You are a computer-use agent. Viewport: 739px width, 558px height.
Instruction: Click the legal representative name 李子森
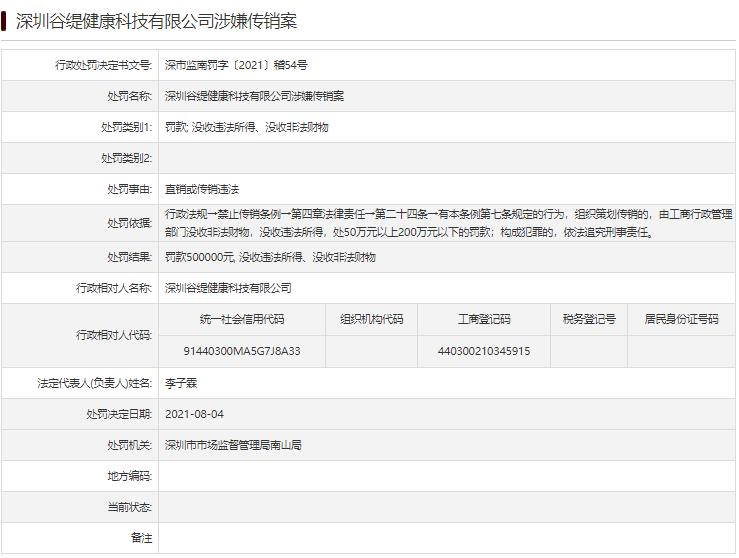tap(181, 383)
